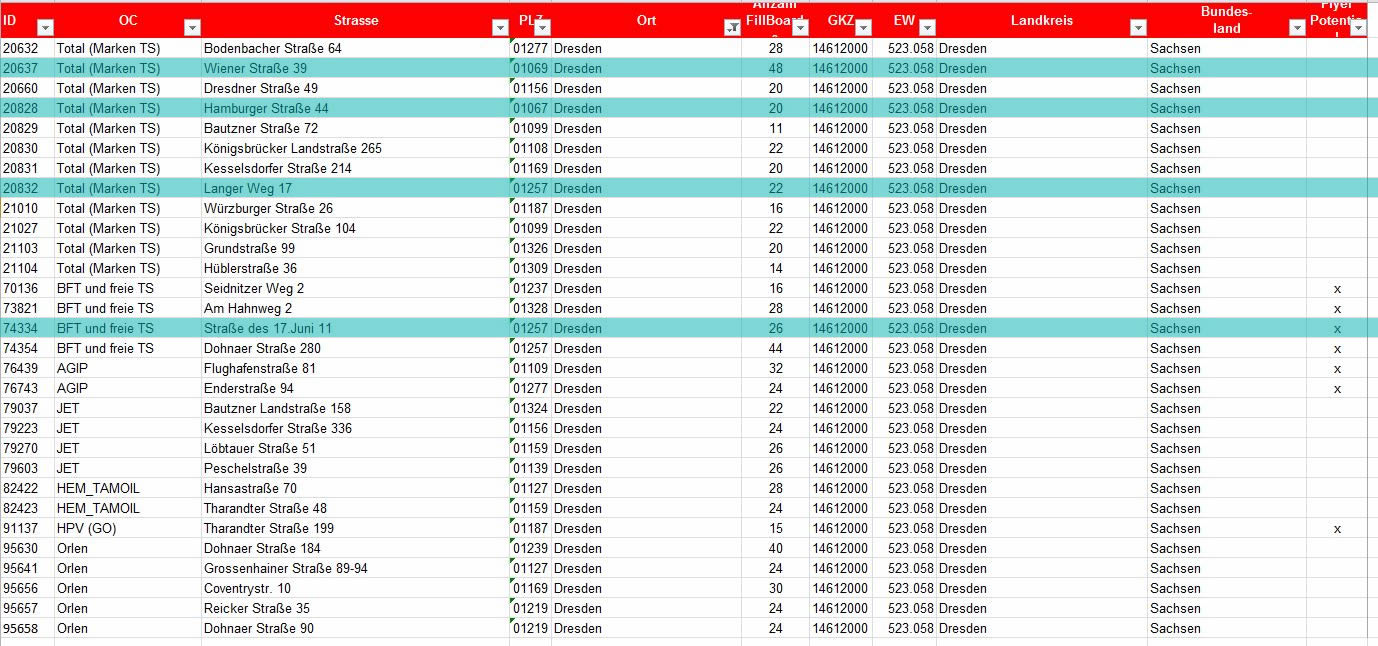Select the ID cell 91137

pyautogui.click(x=27, y=528)
